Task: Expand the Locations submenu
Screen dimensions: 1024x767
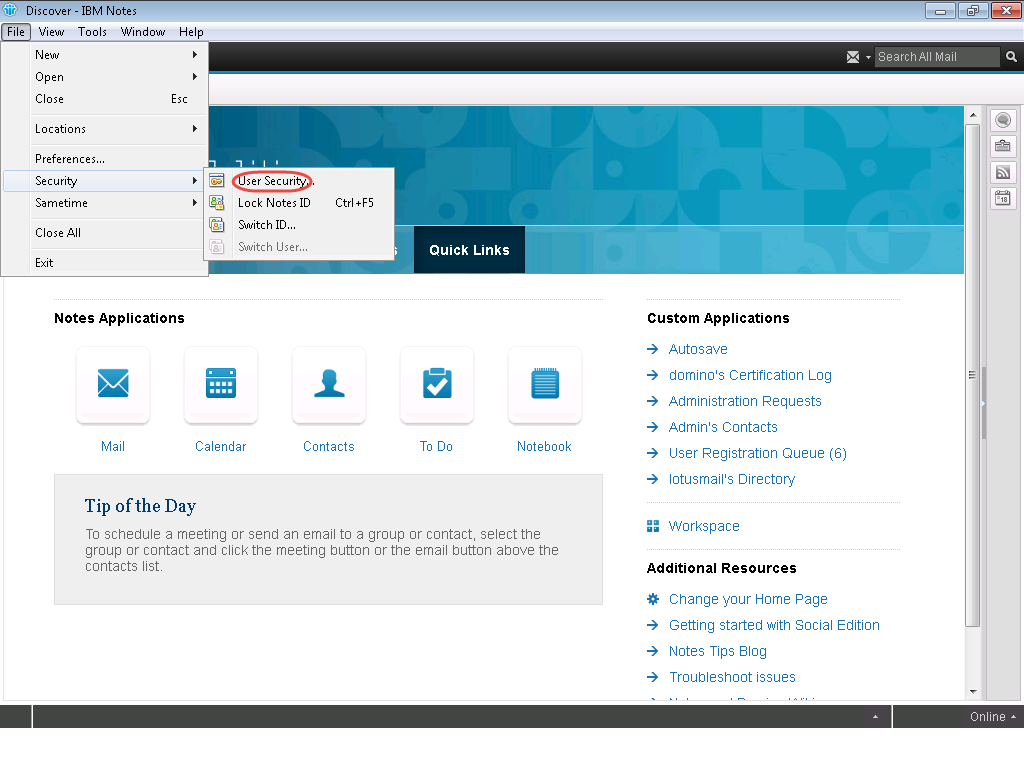Action: [195, 129]
